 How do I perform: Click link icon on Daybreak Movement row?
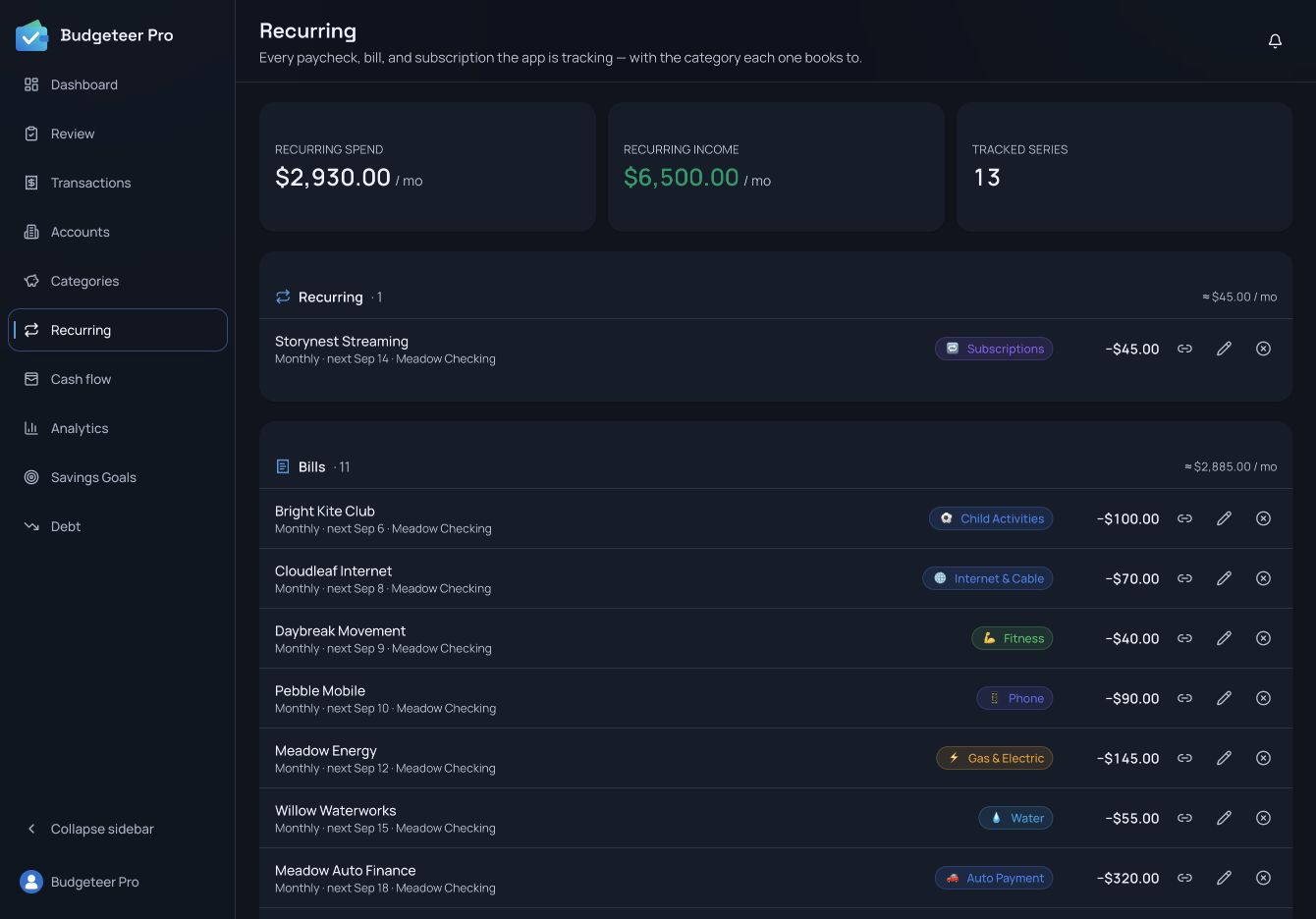[1185, 638]
